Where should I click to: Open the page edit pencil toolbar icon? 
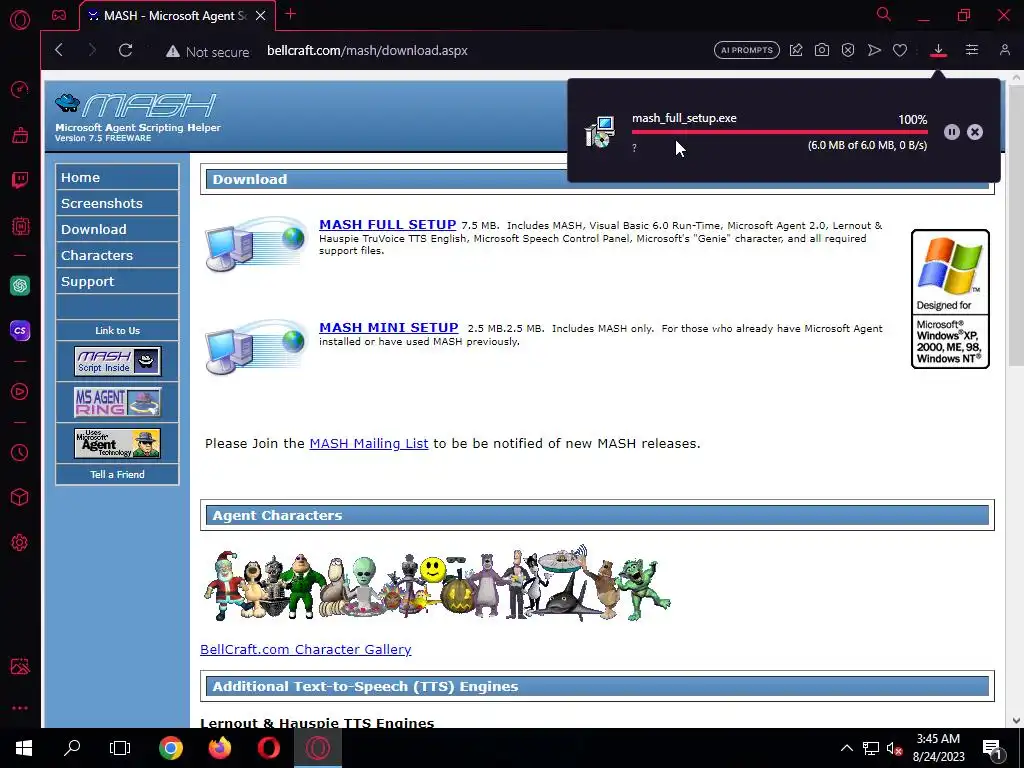click(795, 50)
